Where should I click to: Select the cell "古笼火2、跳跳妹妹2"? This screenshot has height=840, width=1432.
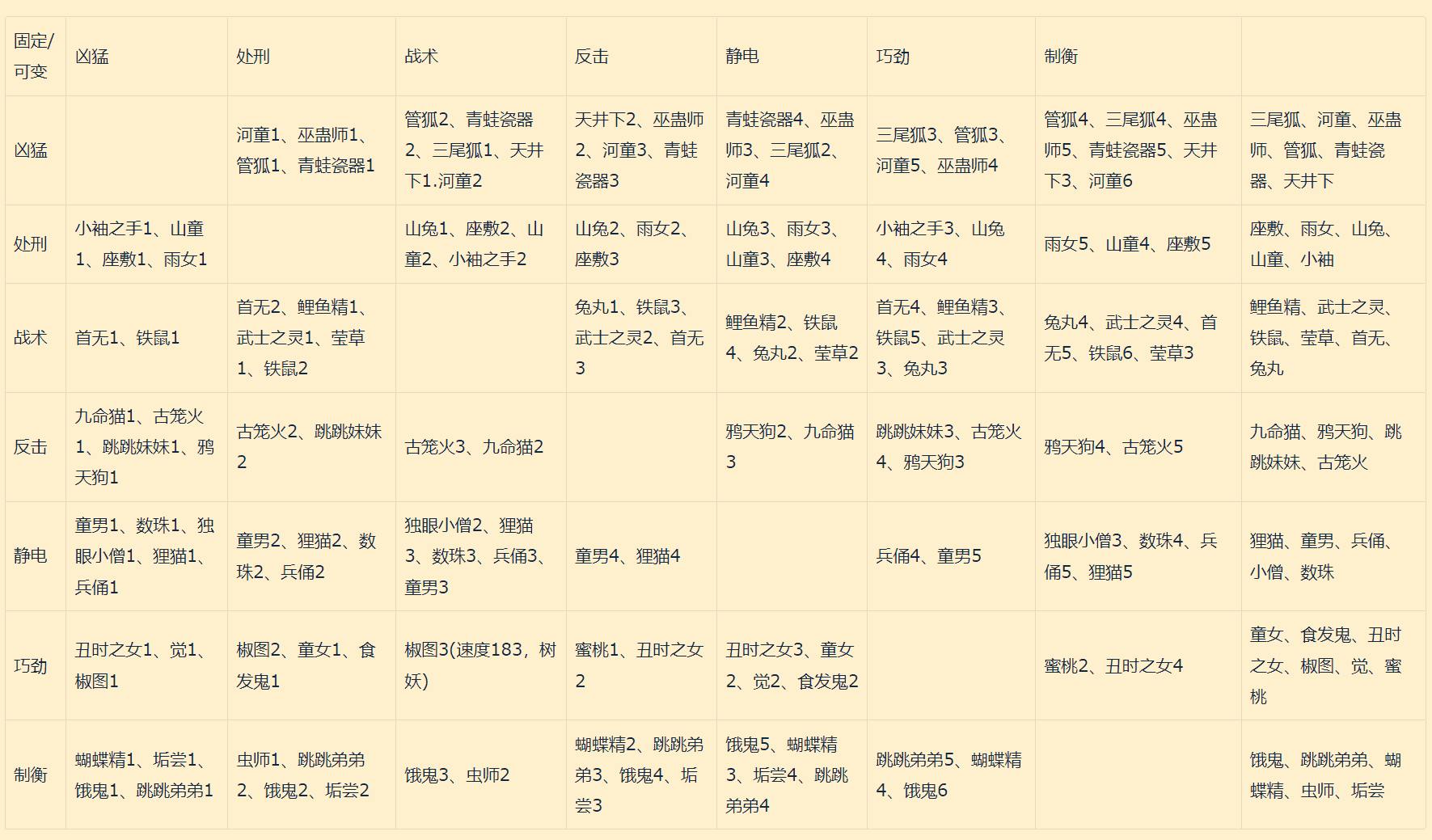(311, 447)
